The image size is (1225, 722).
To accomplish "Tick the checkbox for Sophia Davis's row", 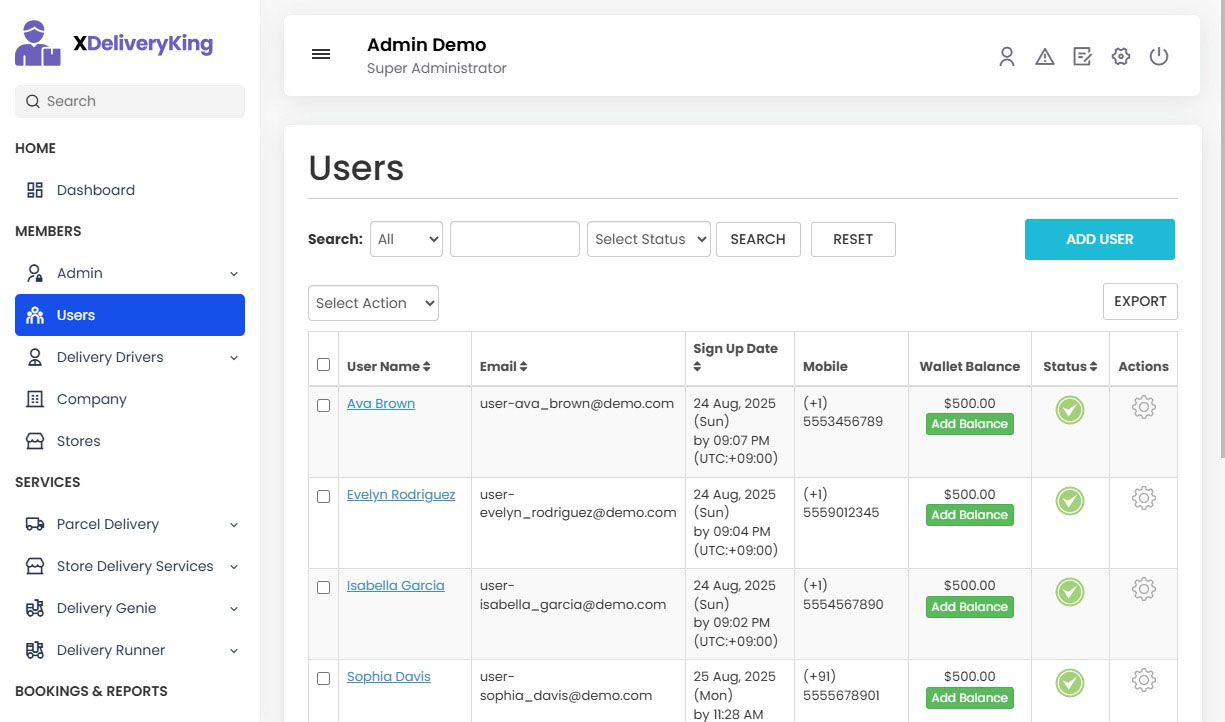I will tap(323, 678).
